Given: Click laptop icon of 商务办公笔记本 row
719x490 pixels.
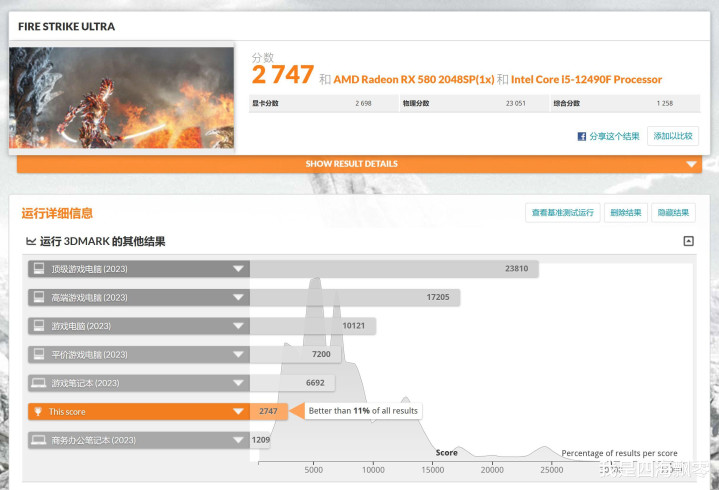Looking at the screenshot, I should (39, 440).
